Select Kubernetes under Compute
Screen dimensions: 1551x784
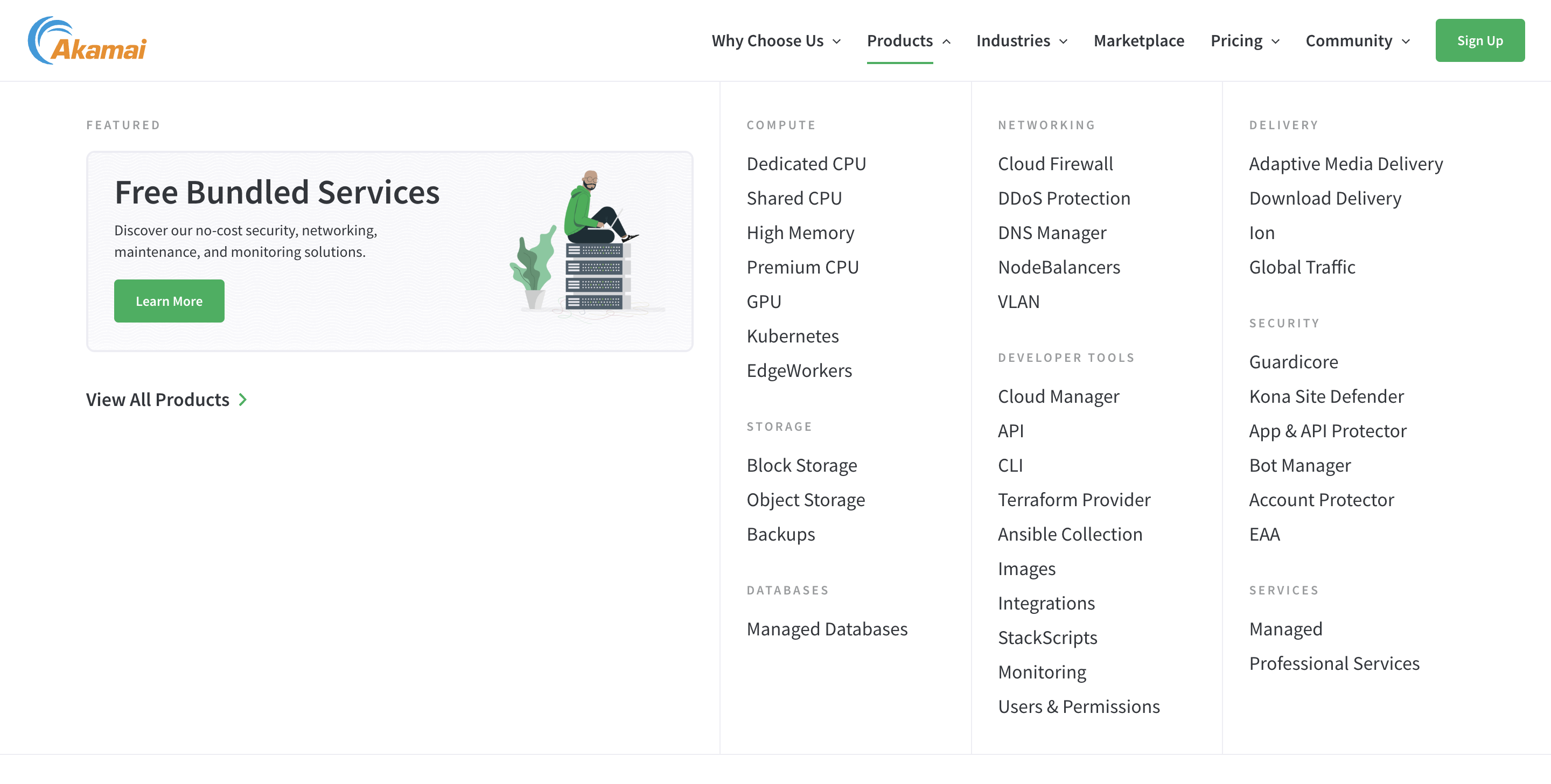(792, 336)
